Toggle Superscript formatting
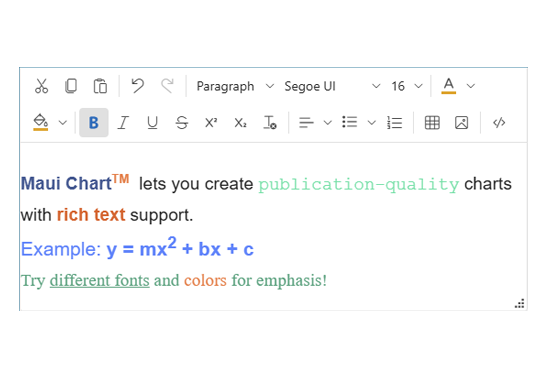Viewport: 550px width, 380px height. 211,123
